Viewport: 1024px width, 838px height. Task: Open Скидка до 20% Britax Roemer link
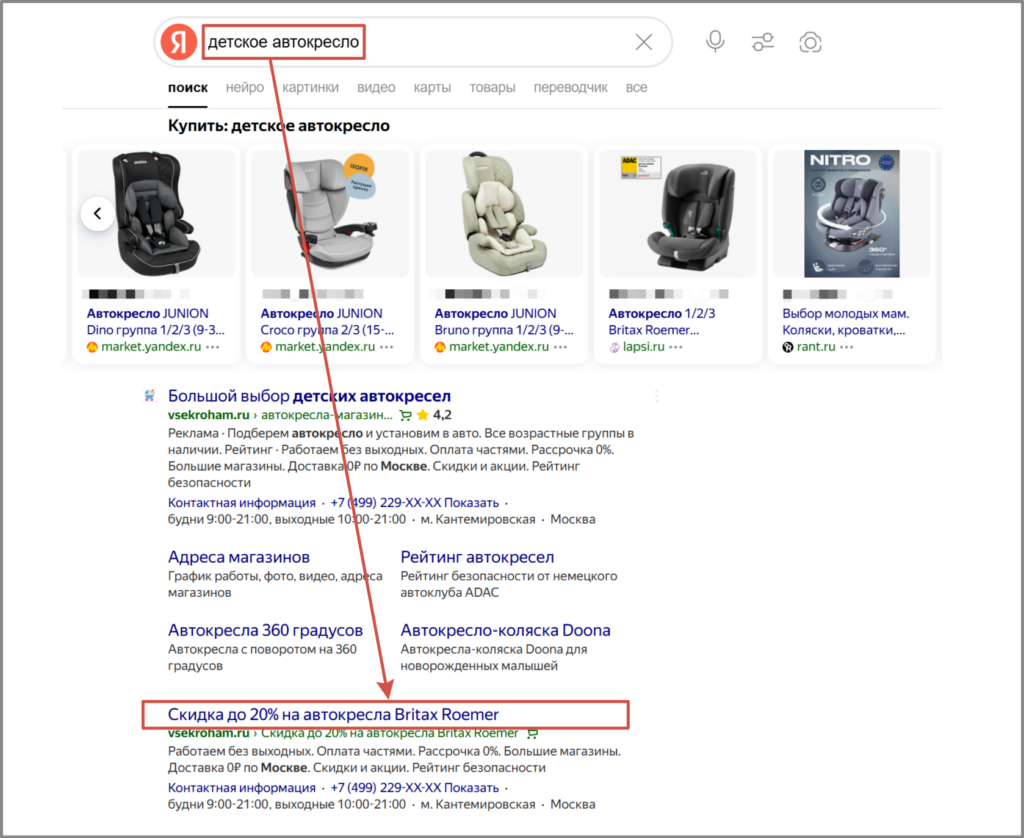point(333,714)
